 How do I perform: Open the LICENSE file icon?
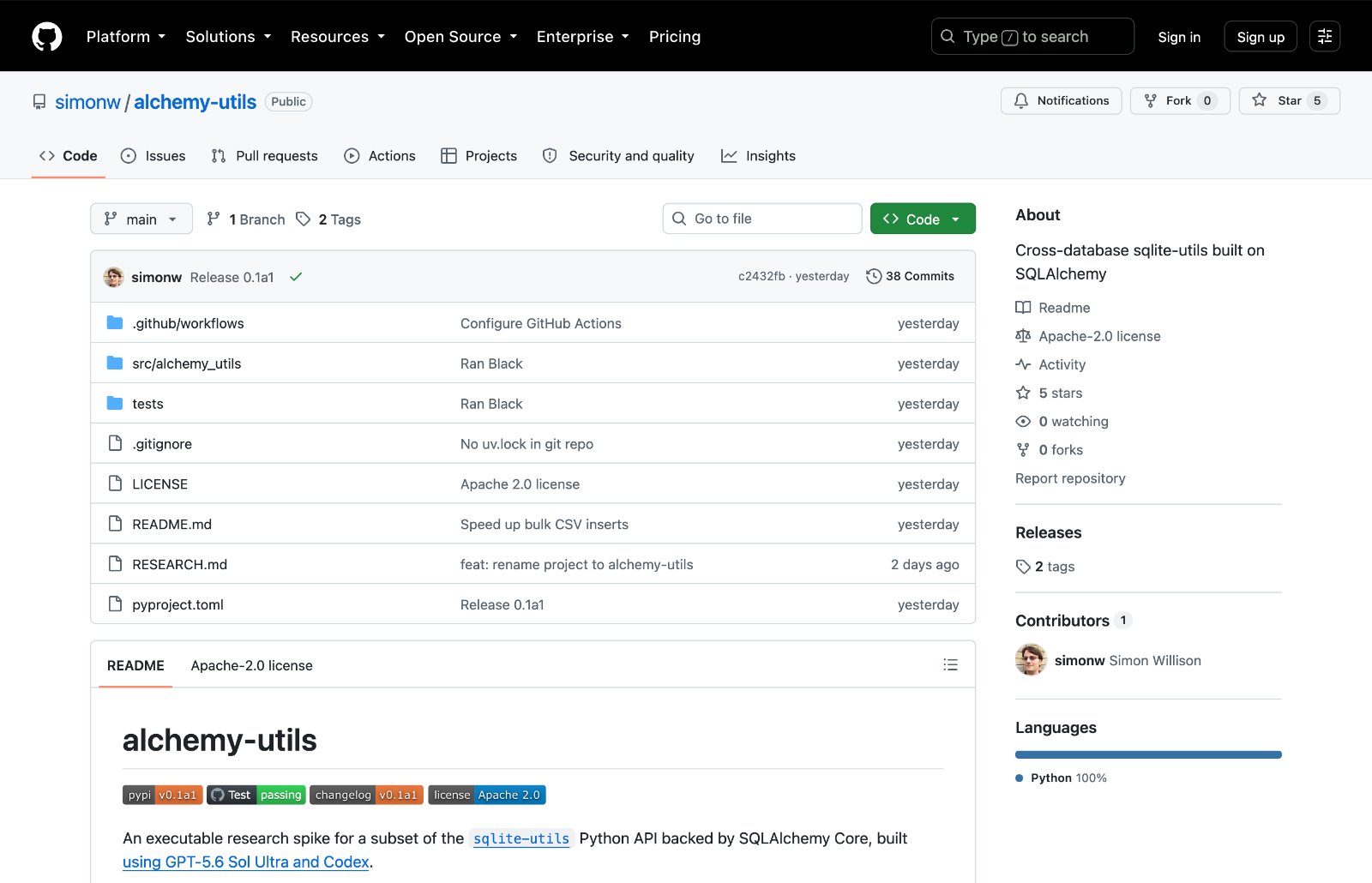(115, 484)
